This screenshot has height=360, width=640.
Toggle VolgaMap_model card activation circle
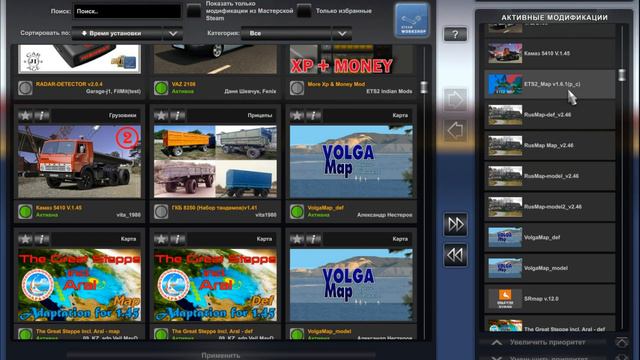(x=297, y=334)
